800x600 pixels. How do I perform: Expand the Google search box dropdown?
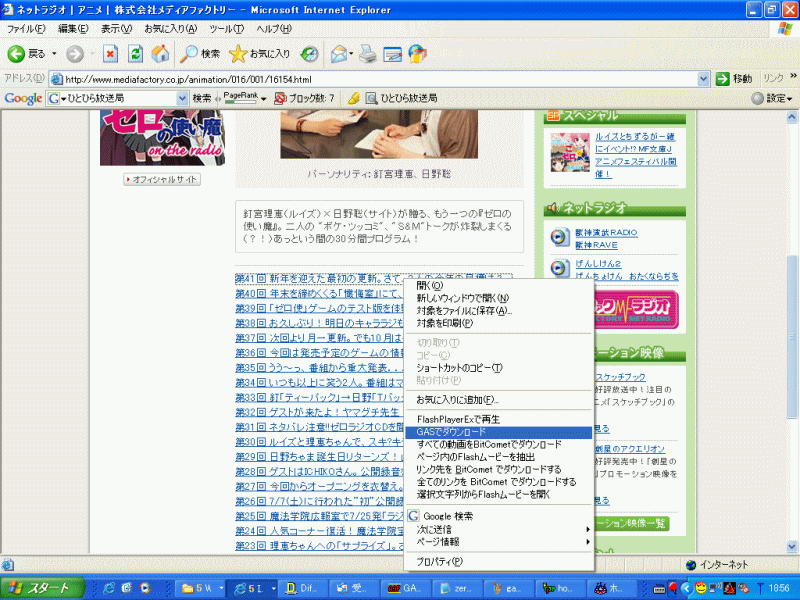point(182,98)
